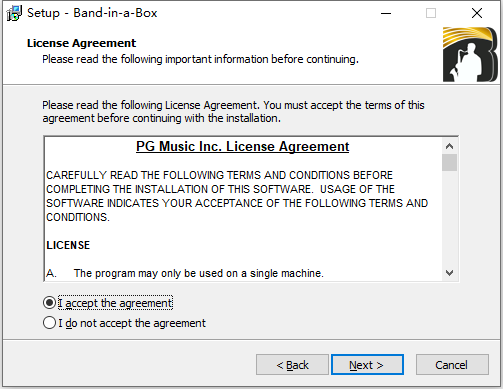Go to the previous step with Back
This screenshot has width=503, height=389.
point(292,365)
